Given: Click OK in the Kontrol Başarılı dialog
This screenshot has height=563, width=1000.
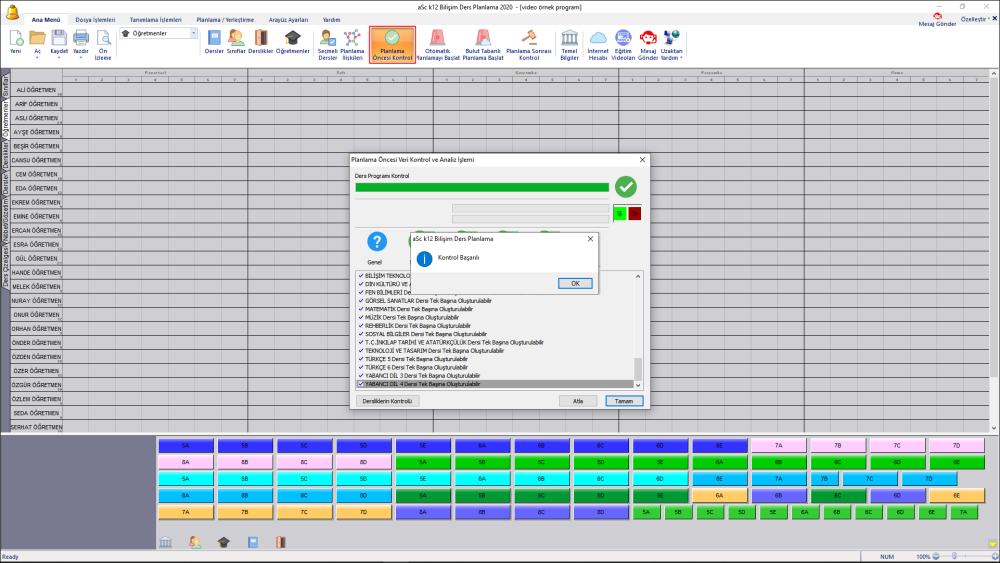Looking at the screenshot, I should [575, 283].
